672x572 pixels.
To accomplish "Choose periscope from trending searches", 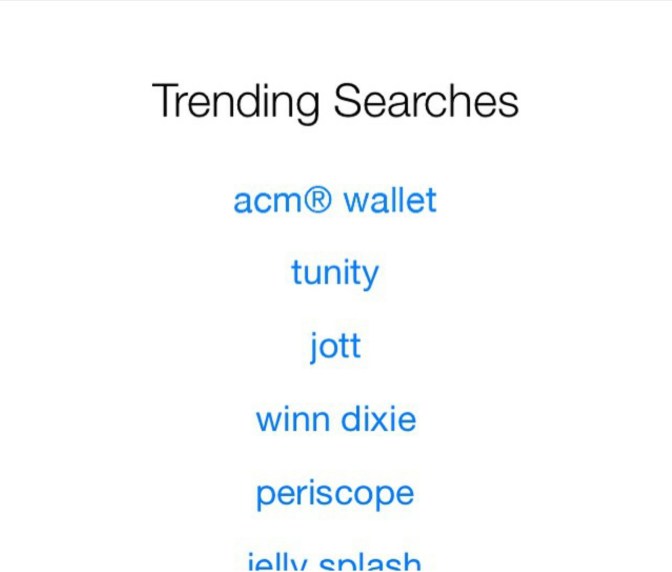I will (335, 493).
